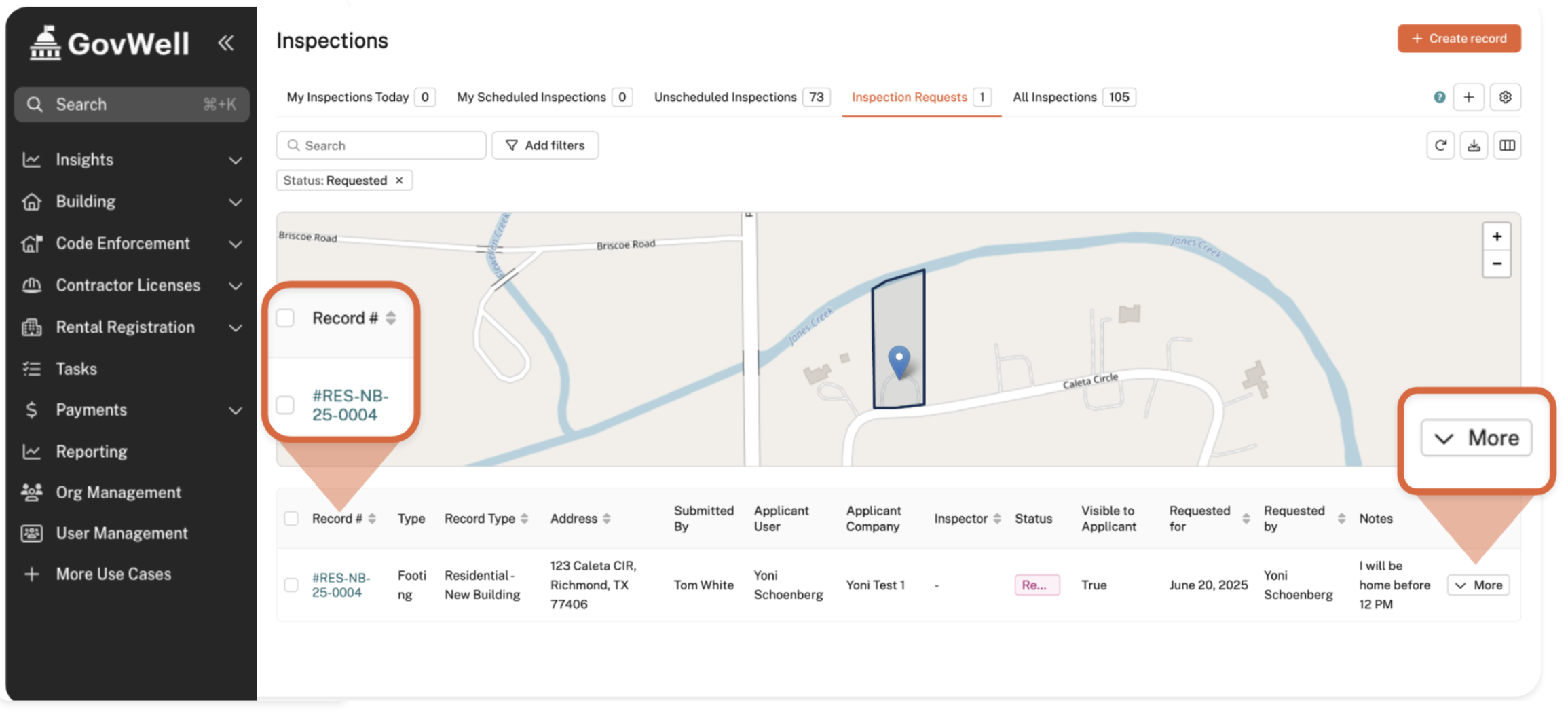Click the plus icon to add a tab
Viewport: 1568px width, 713px height.
[1468, 97]
